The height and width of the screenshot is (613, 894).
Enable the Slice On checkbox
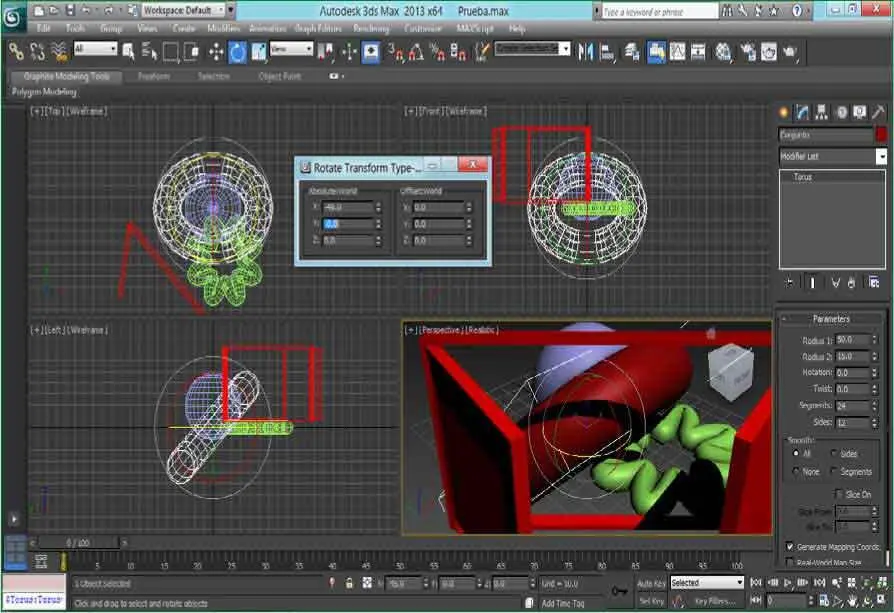pos(838,494)
